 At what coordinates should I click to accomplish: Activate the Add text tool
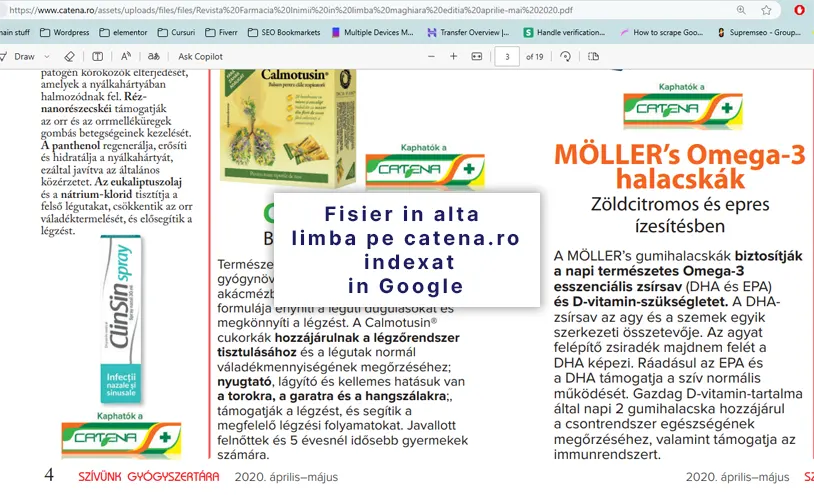[97, 56]
